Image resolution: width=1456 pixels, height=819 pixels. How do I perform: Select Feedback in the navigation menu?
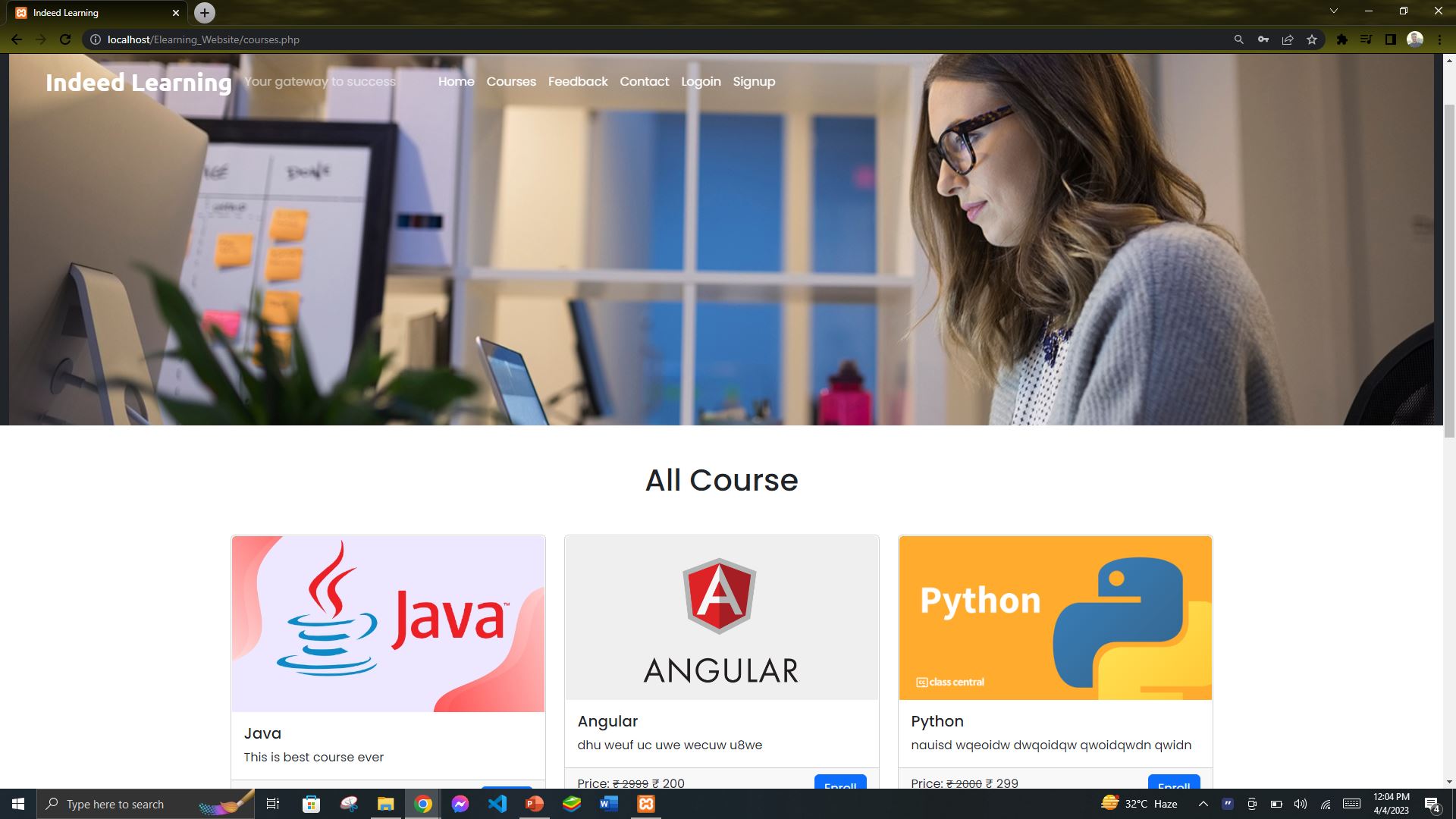click(577, 81)
